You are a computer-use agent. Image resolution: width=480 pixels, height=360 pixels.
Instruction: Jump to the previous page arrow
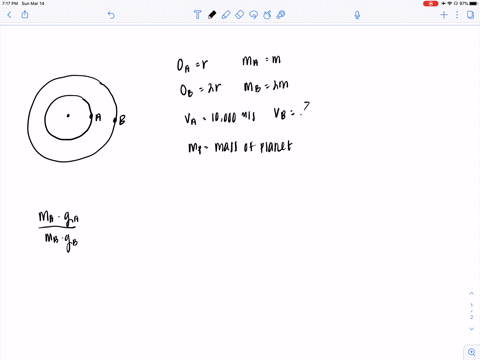click(x=471, y=293)
